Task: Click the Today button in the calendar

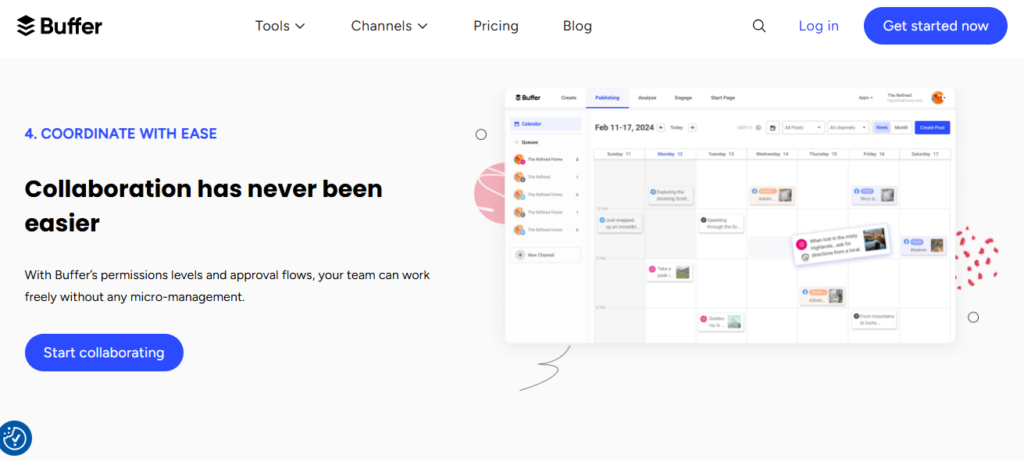Action: (x=677, y=127)
